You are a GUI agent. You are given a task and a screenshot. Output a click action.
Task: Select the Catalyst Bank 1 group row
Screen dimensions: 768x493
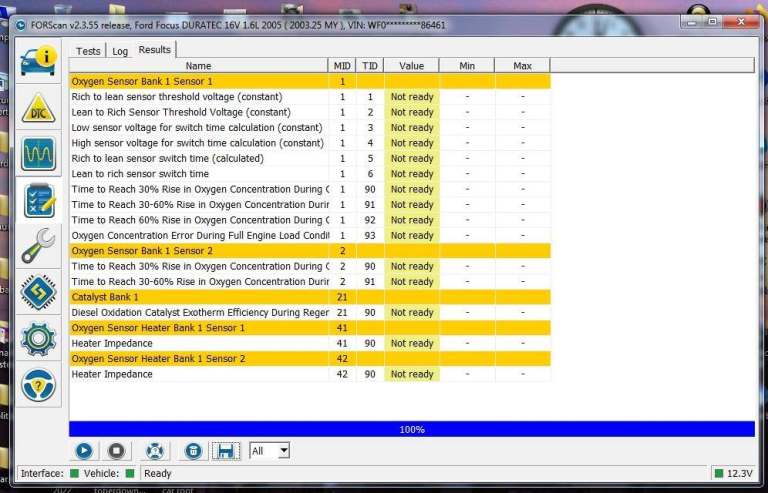tap(310, 297)
